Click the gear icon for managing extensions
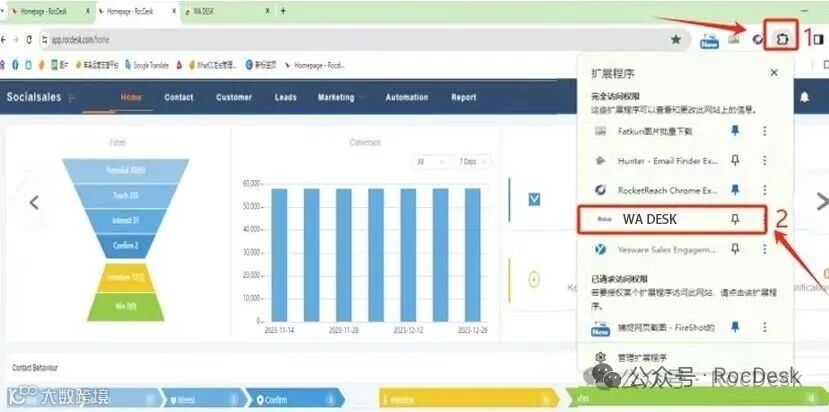829x412 pixels. (x=600, y=358)
